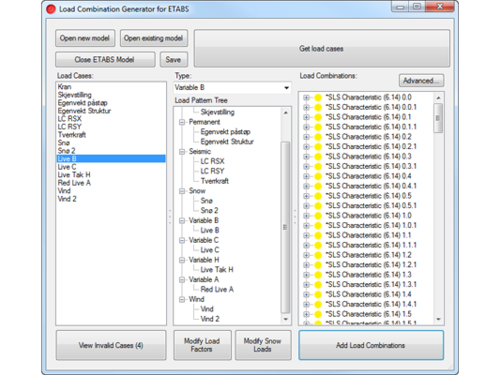The image size is (501, 375).
Task: Close the ETABS model
Action: [105, 60]
